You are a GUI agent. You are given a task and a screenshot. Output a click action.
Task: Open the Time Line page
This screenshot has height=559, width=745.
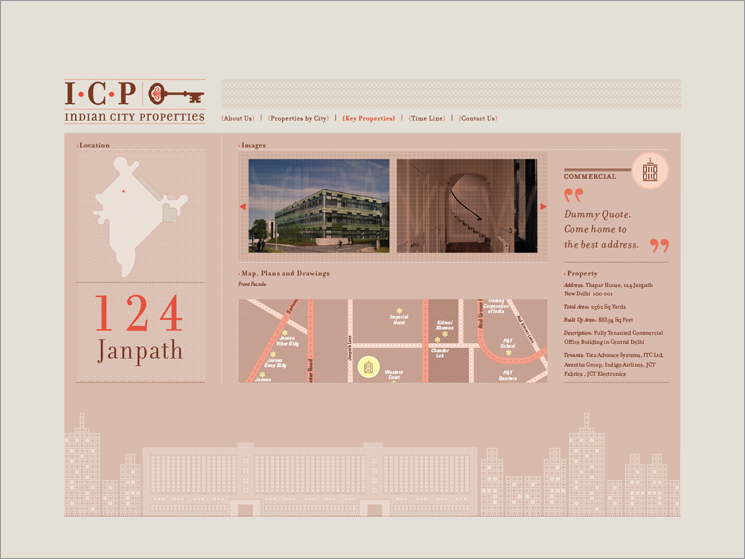tap(427, 118)
